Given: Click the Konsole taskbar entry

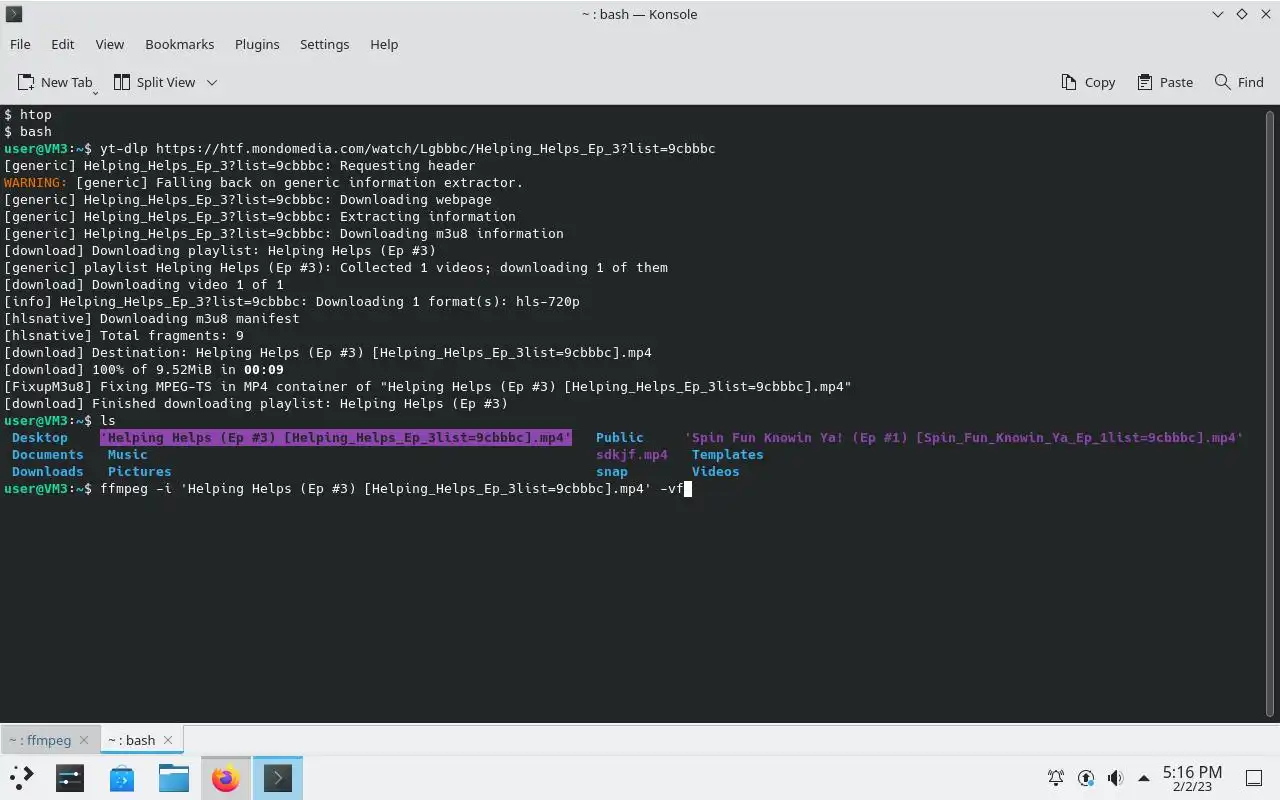Looking at the screenshot, I should coord(278,777).
